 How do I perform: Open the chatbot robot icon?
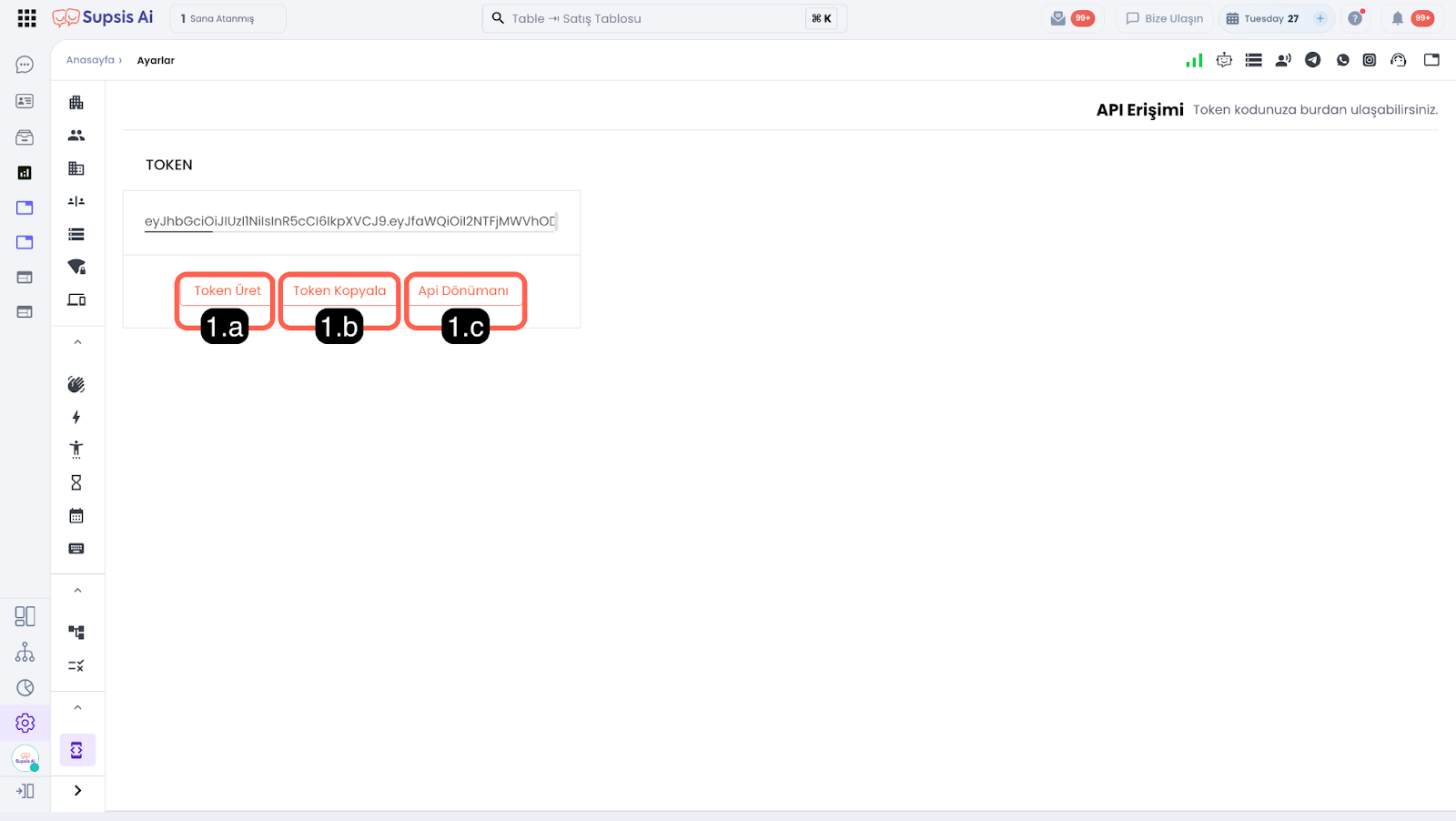1224,60
